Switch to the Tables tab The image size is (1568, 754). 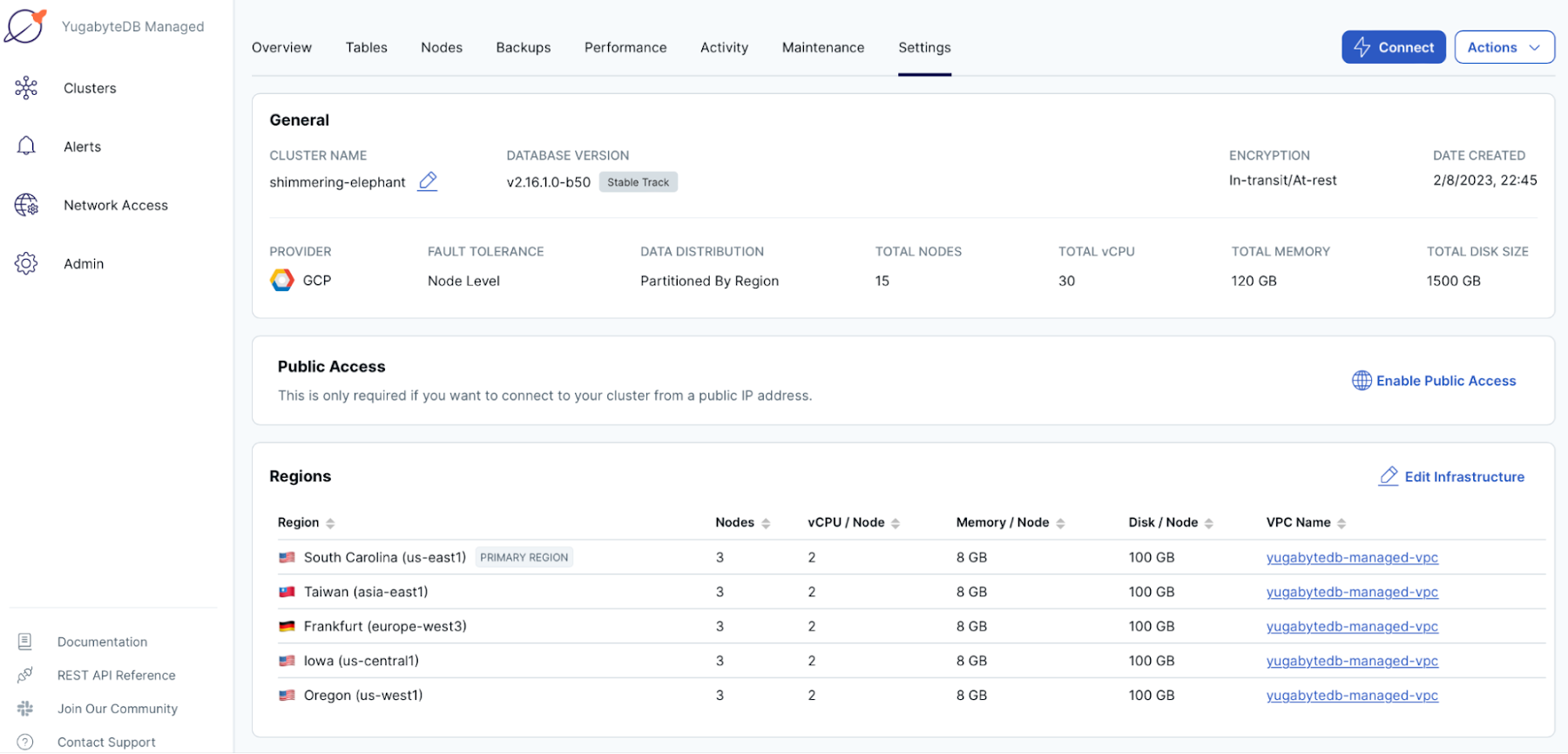tap(366, 47)
